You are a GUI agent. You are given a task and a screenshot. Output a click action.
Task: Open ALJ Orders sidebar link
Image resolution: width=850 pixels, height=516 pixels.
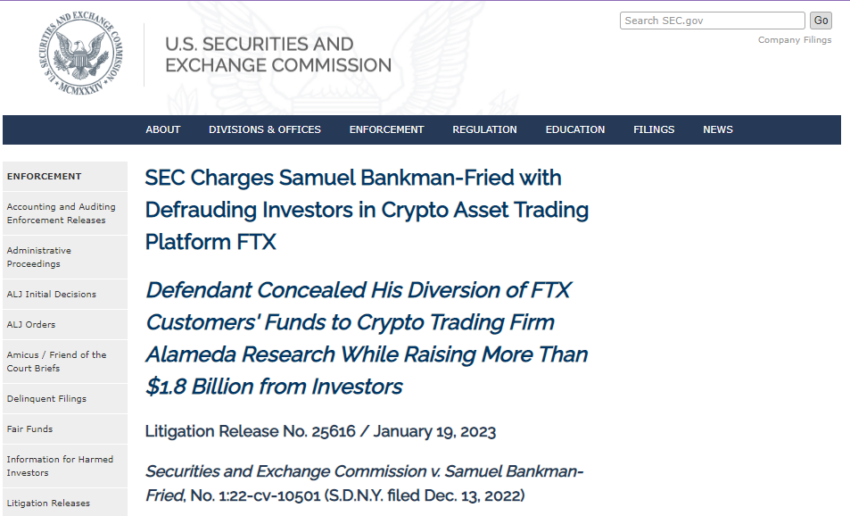click(x=31, y=325)
